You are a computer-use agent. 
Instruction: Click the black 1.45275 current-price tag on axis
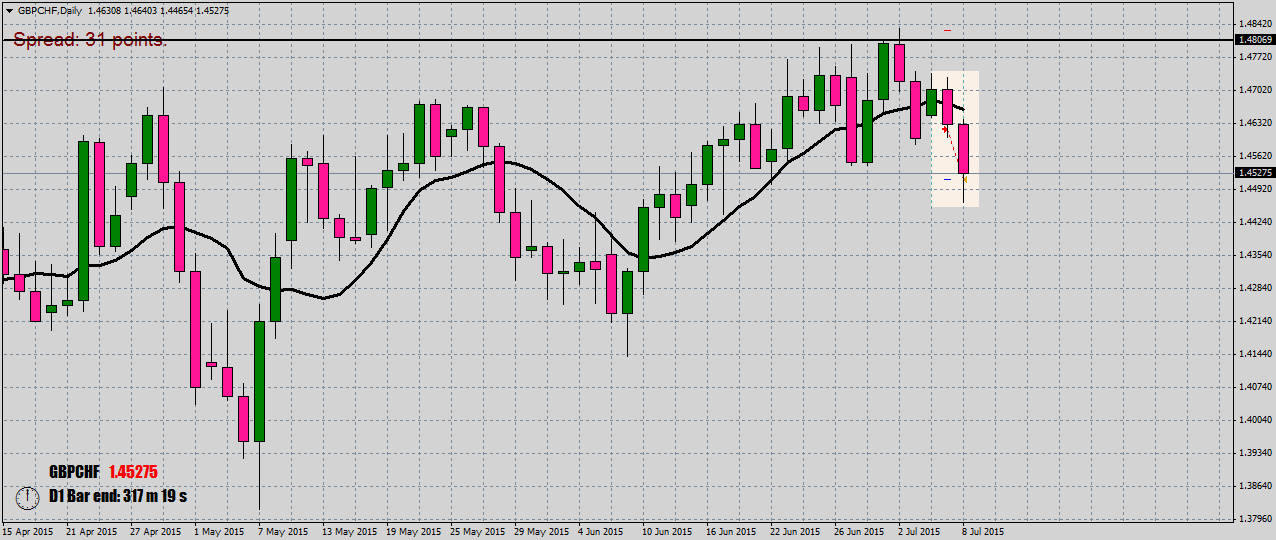1254,172
